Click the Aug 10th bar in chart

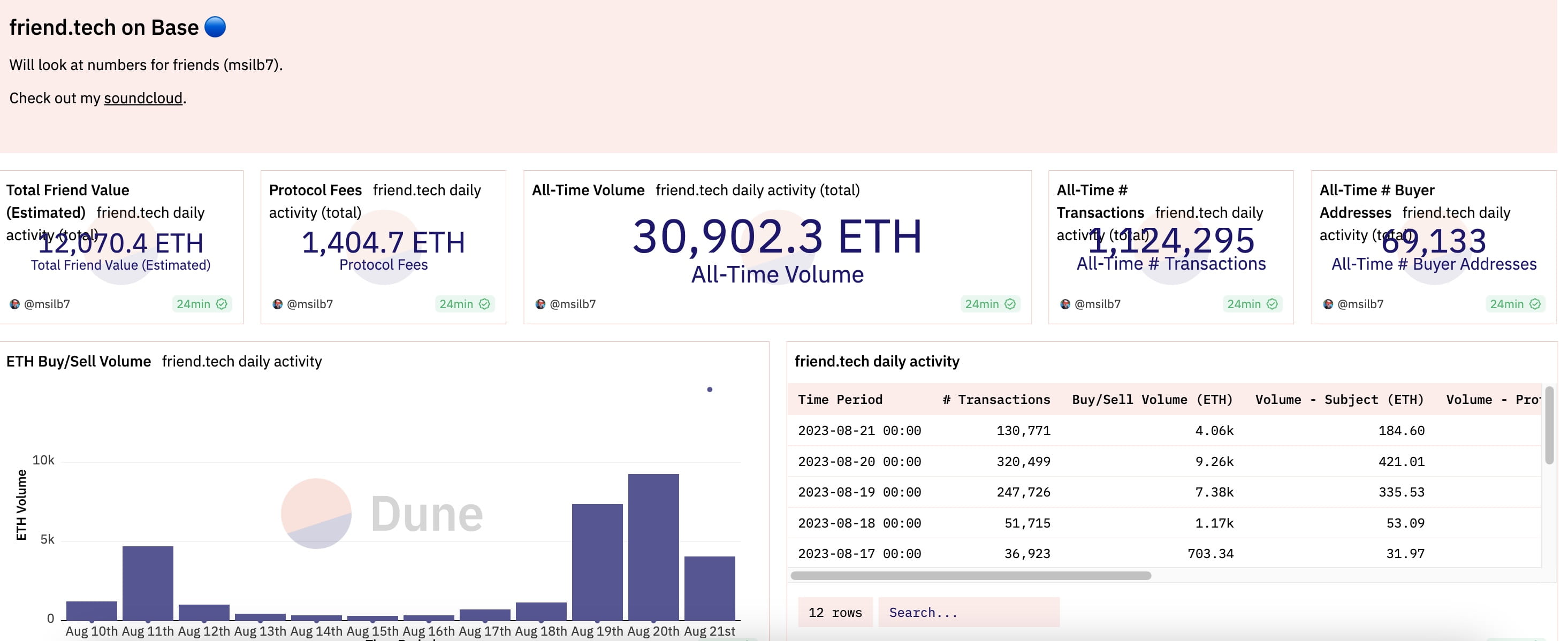92,611
